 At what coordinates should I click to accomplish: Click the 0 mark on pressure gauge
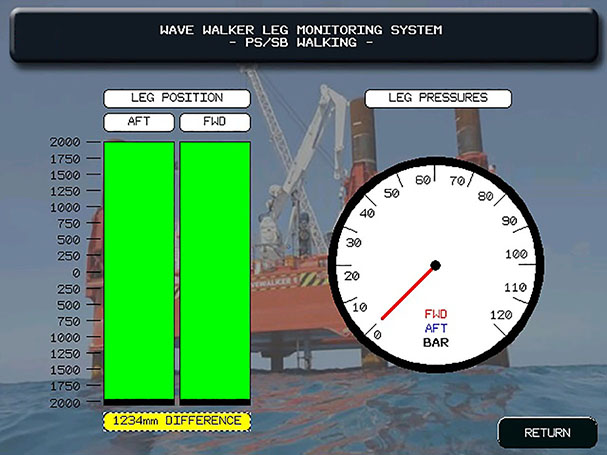[x=376, y=335]
